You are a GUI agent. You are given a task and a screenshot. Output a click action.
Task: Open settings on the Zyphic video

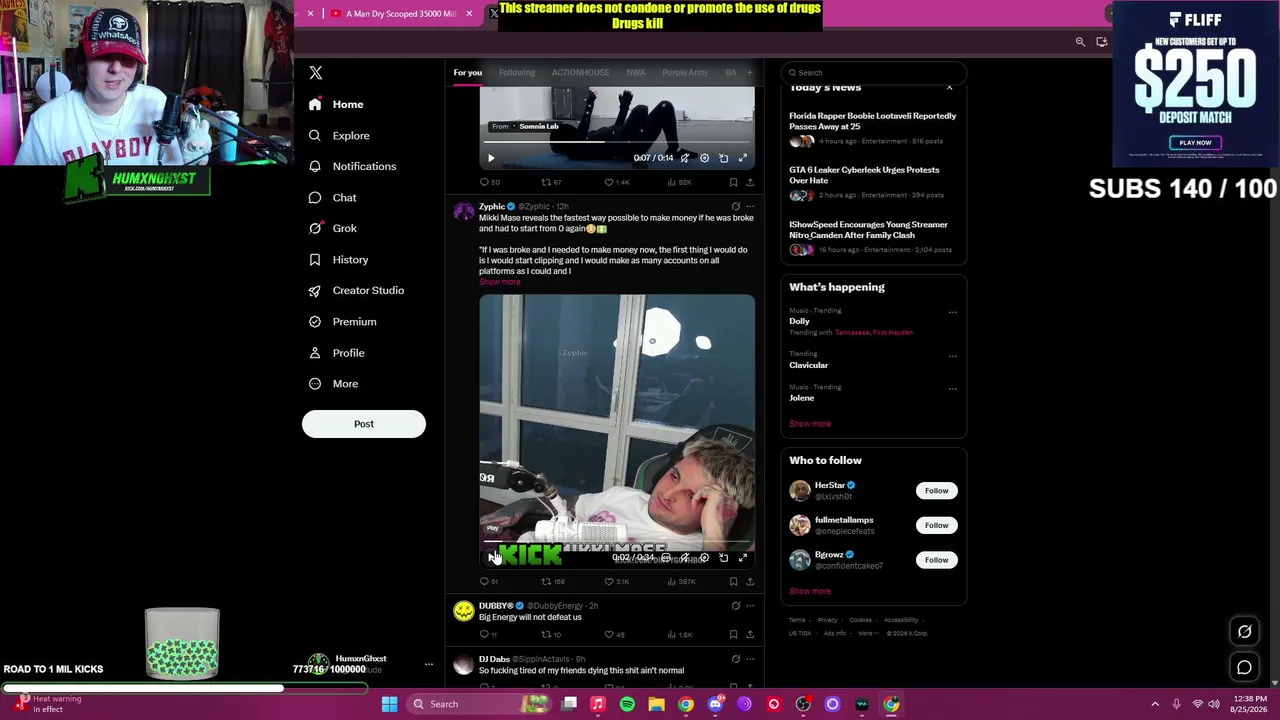(704, 557)
